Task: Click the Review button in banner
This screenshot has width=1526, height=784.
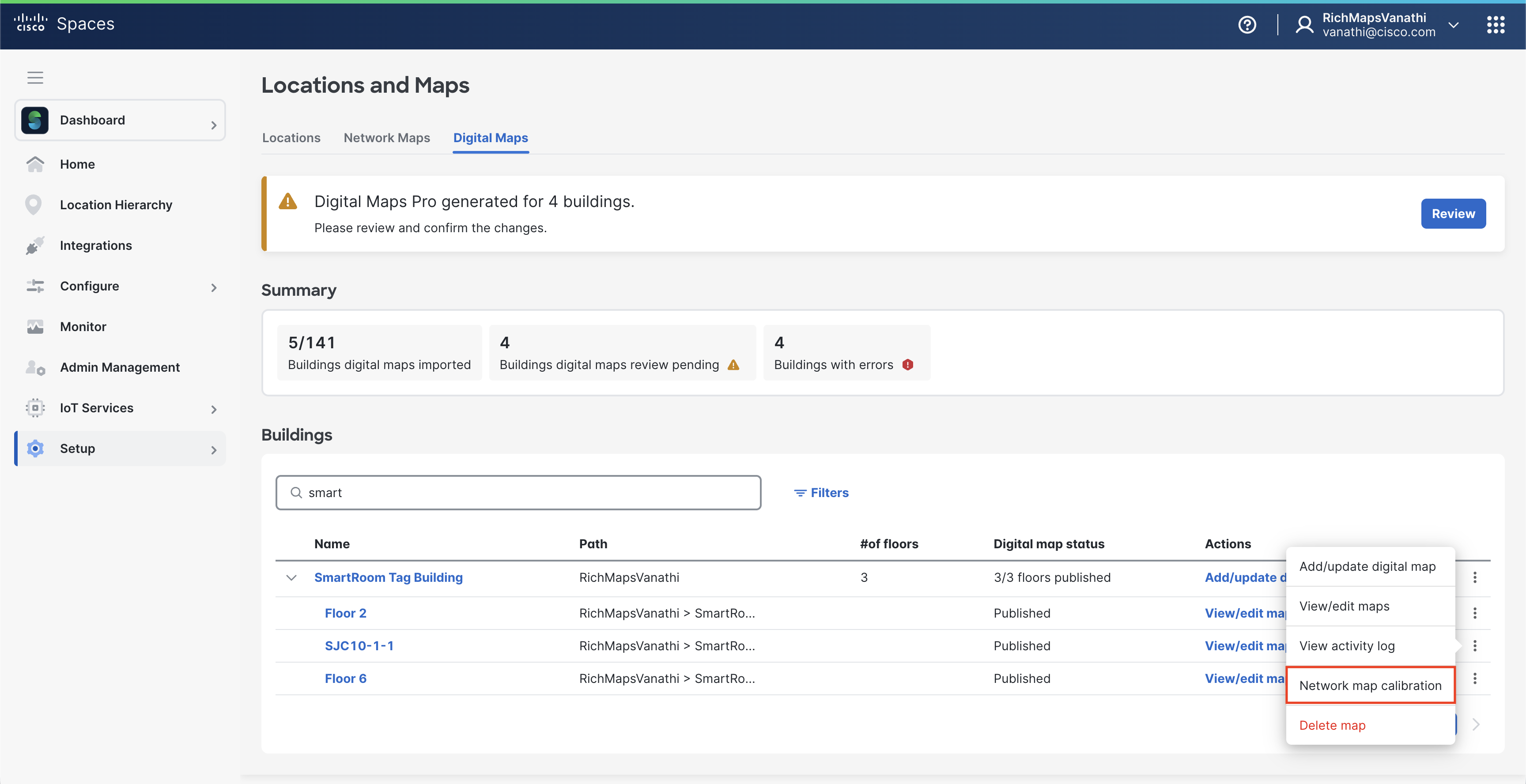Action: coord(1453,214)
